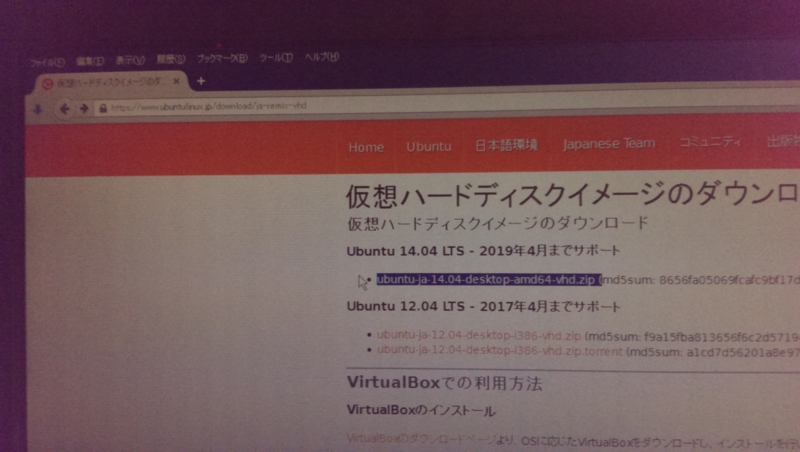Download ubuntu-ja-12.04-desktop-i386-vhd.zip.torrent
This screenshot has height=452, width=800.
tap(499, 351)
